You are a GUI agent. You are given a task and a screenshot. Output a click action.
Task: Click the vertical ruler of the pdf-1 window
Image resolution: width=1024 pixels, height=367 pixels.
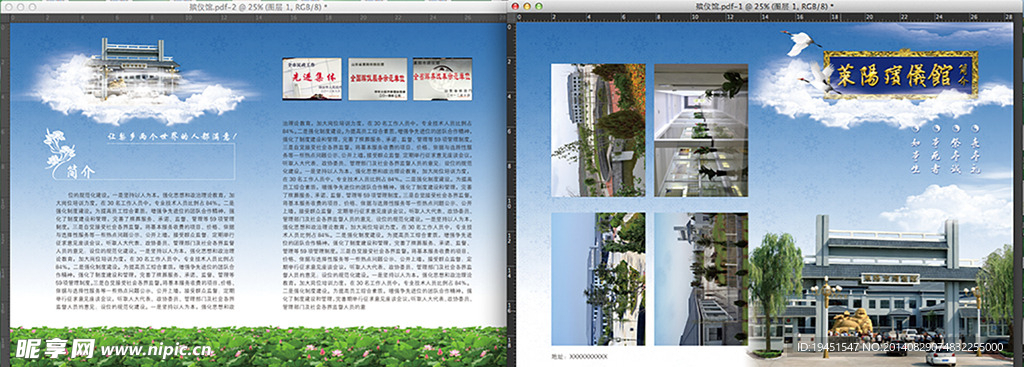tap(512, 194)
